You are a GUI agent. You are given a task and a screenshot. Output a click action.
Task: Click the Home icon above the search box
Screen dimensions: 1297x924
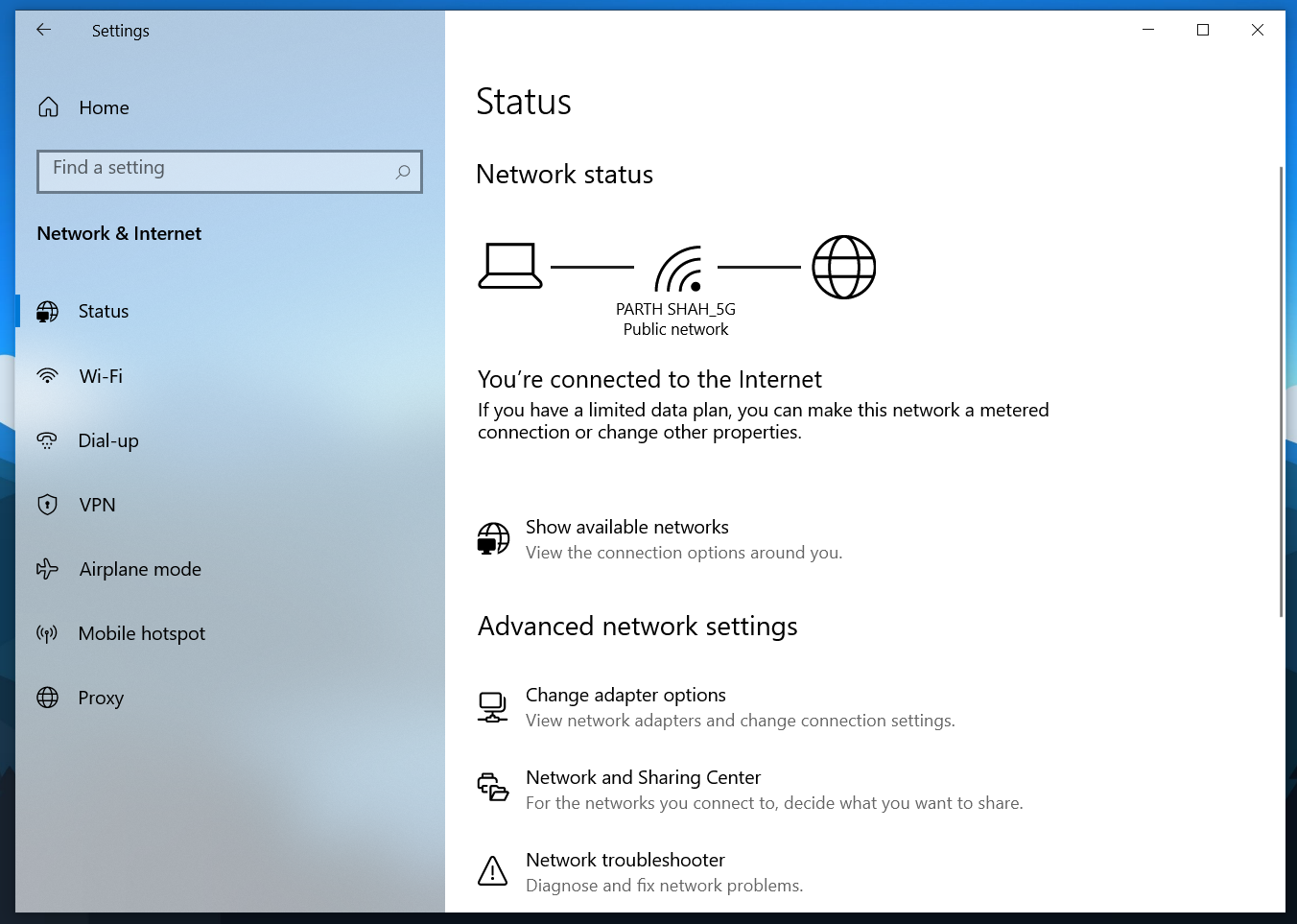pyautogui.click(x=48, y=107)
